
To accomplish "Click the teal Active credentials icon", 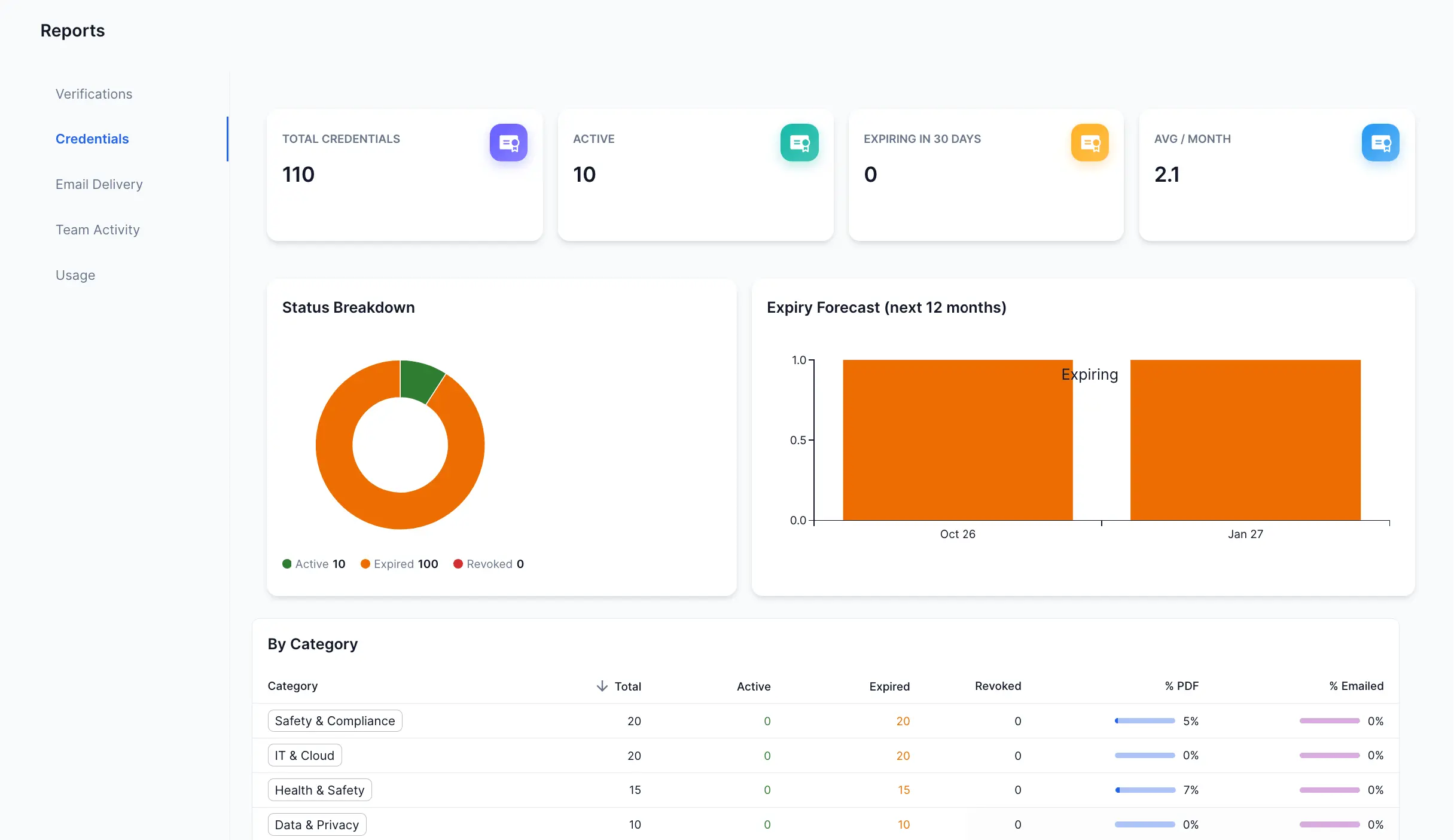I will pyautogui.click(x=800, y=142).
